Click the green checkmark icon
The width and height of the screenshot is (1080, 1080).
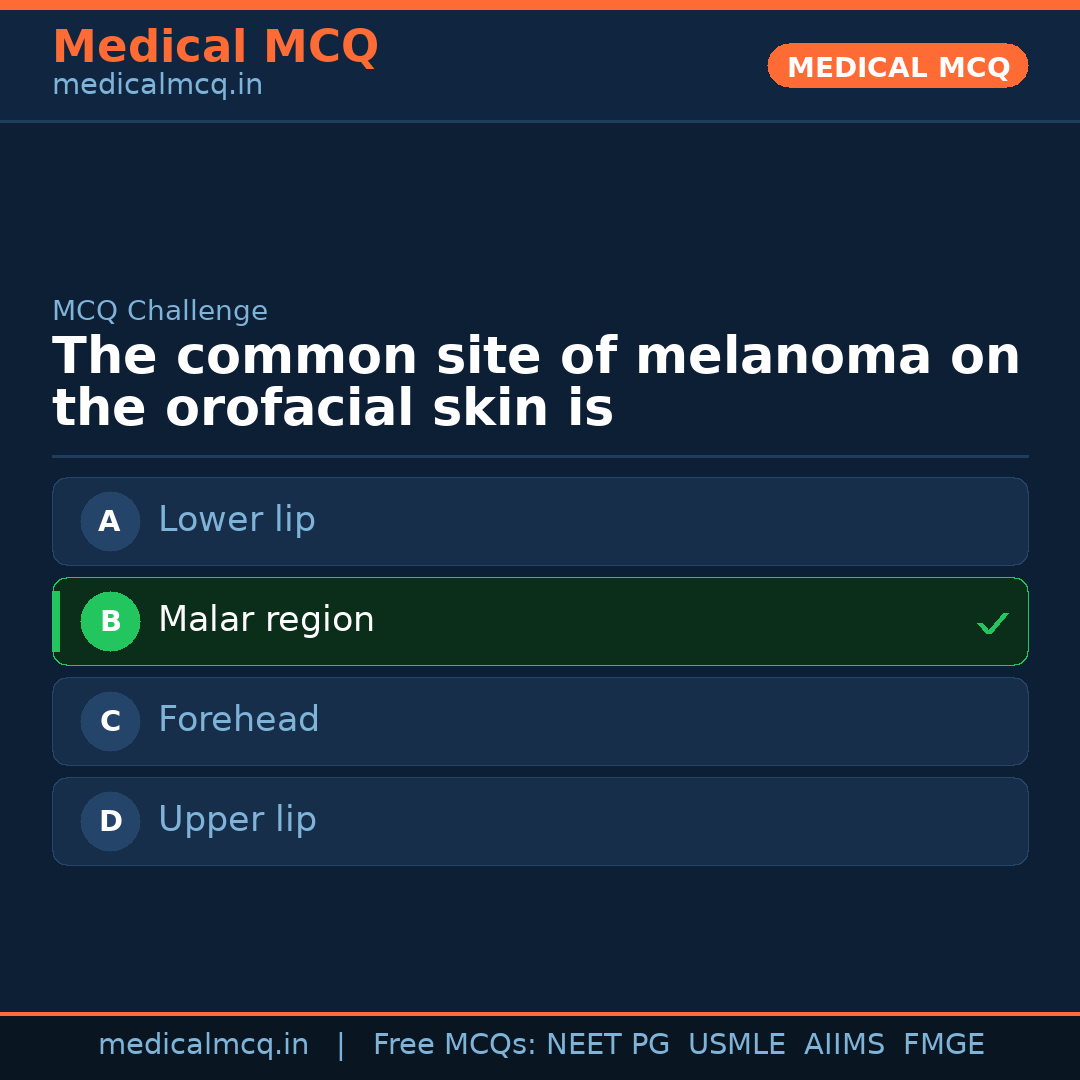(992, 624)
